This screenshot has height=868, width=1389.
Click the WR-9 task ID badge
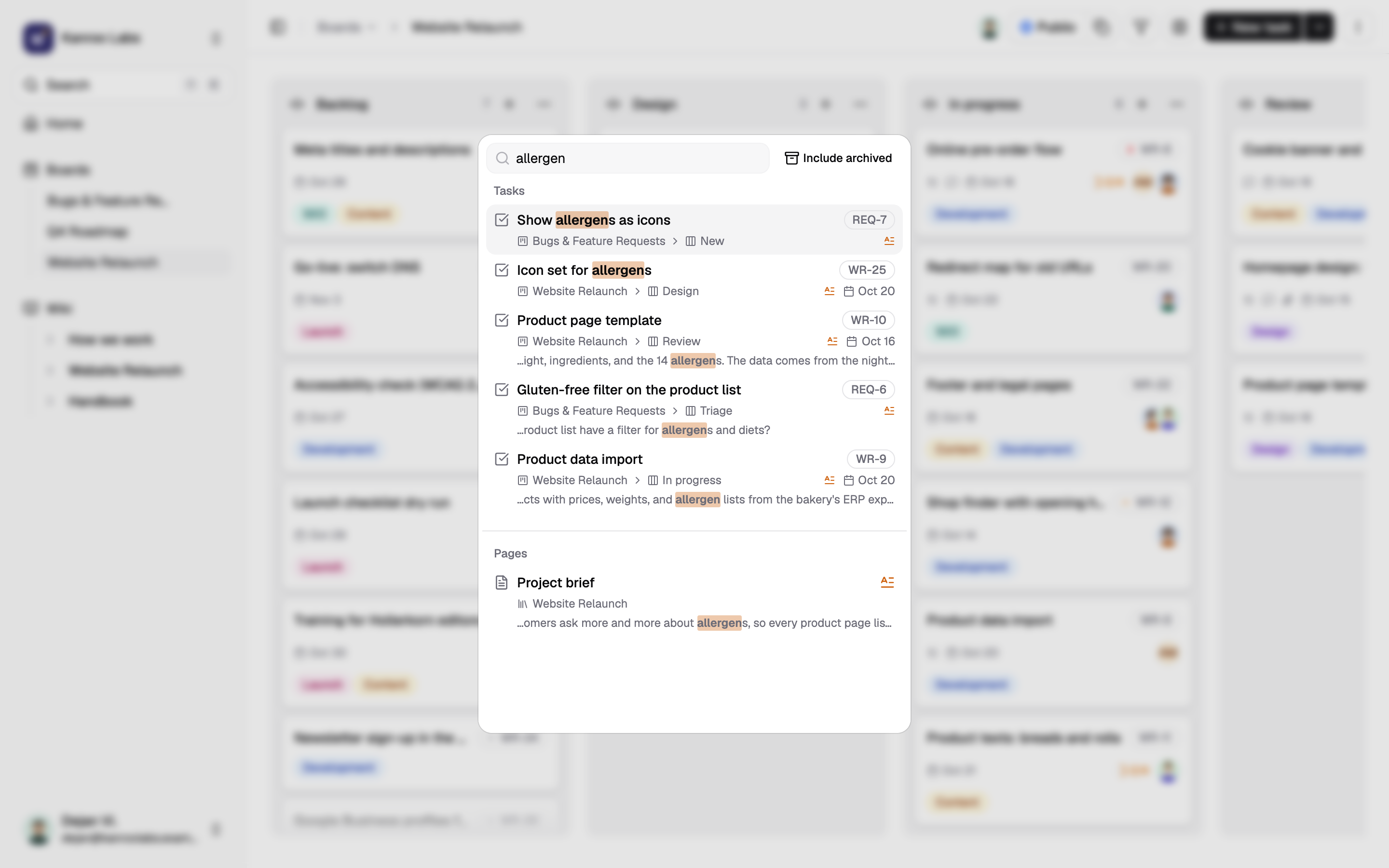(871, 459)
